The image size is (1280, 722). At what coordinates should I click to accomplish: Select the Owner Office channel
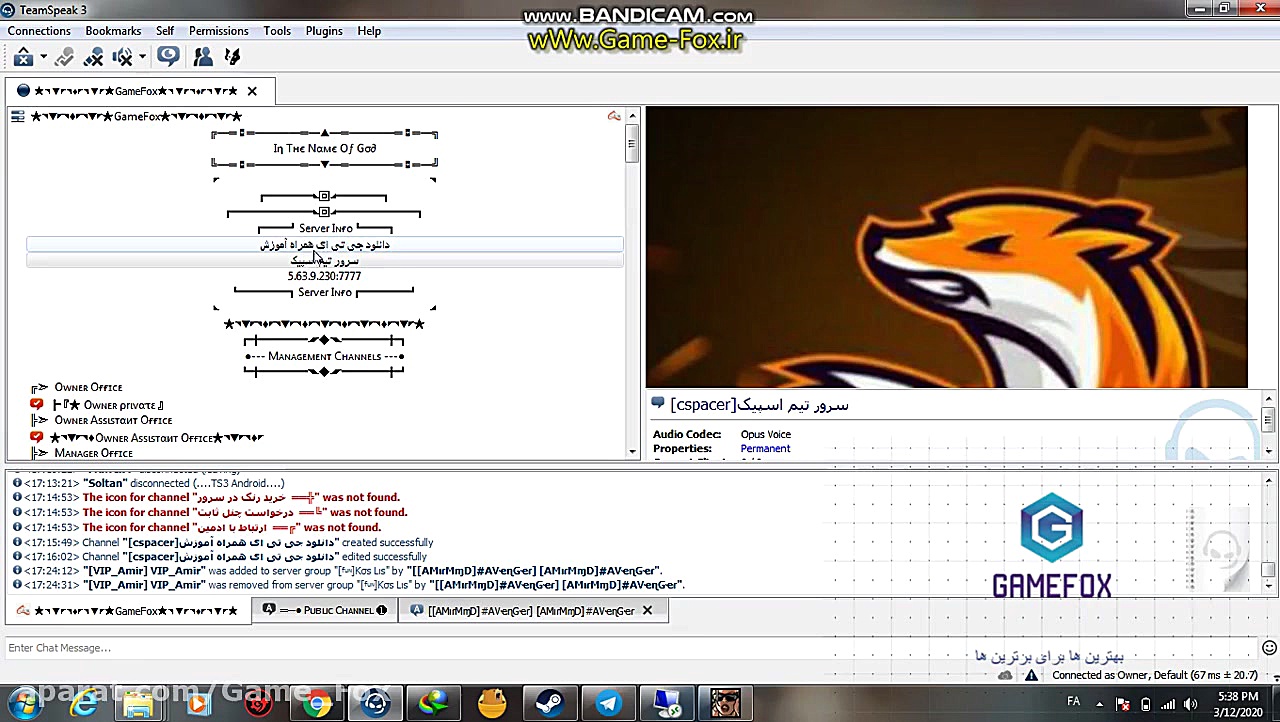(x=88, y=388)
